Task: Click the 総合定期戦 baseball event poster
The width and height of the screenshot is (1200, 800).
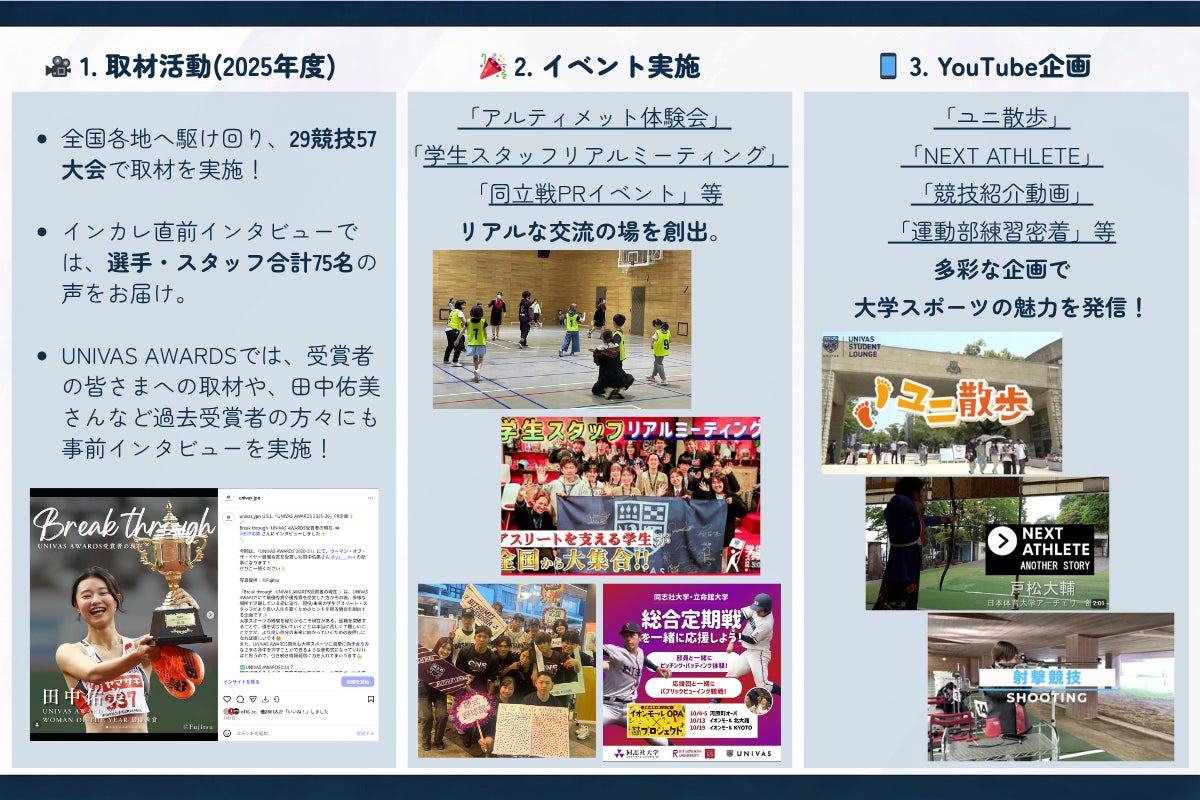Action: 691,672
